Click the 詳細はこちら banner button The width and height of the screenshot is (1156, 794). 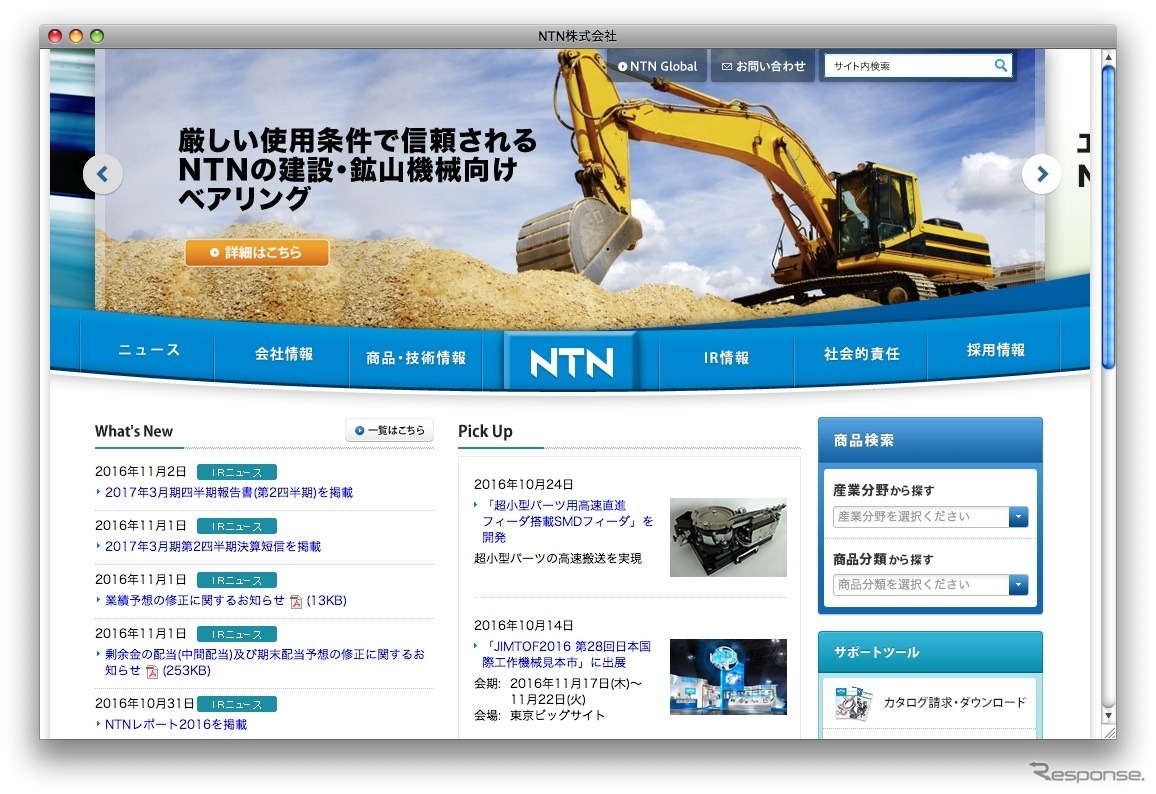pos(257,252)
